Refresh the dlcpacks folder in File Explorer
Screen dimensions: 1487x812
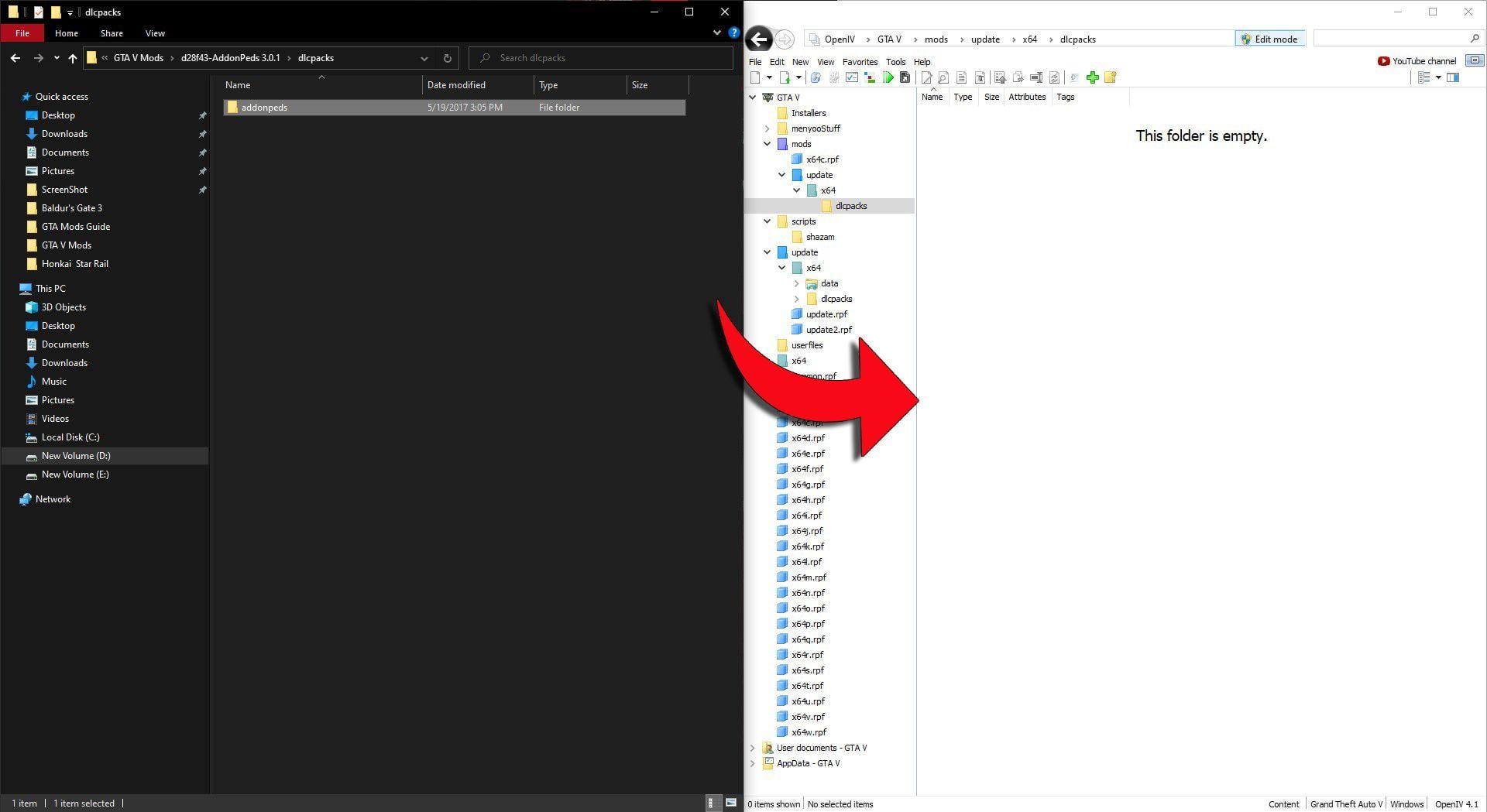447,58
